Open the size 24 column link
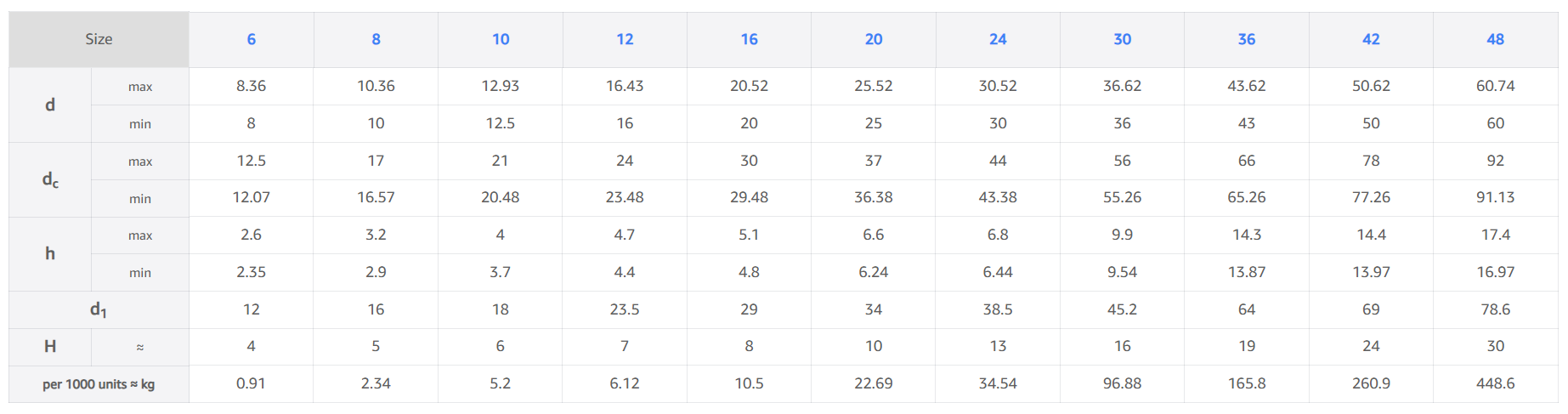The height and width of the screenshot is (414, 1568). tap(998, 39)
